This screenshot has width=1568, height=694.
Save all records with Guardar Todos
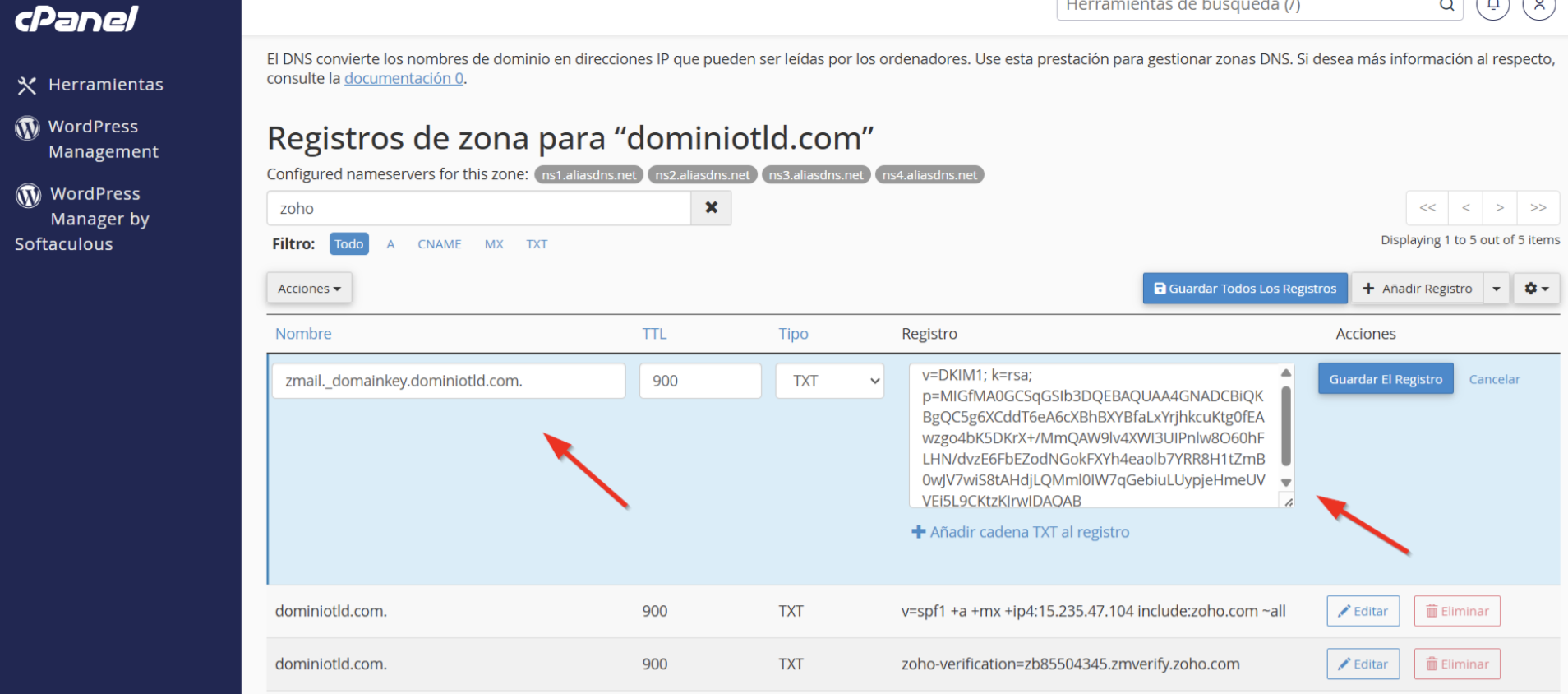pyautogui.click(x=1244, y=289)
